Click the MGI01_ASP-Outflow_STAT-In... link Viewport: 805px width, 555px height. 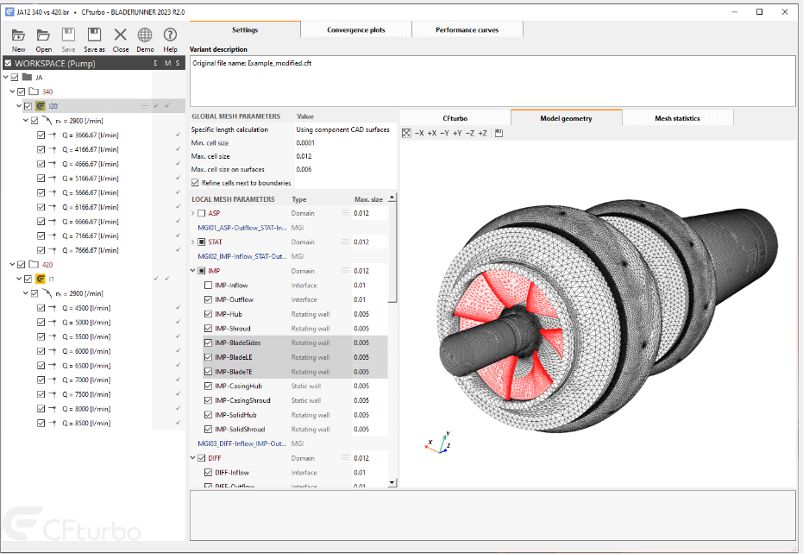[242, 227]
